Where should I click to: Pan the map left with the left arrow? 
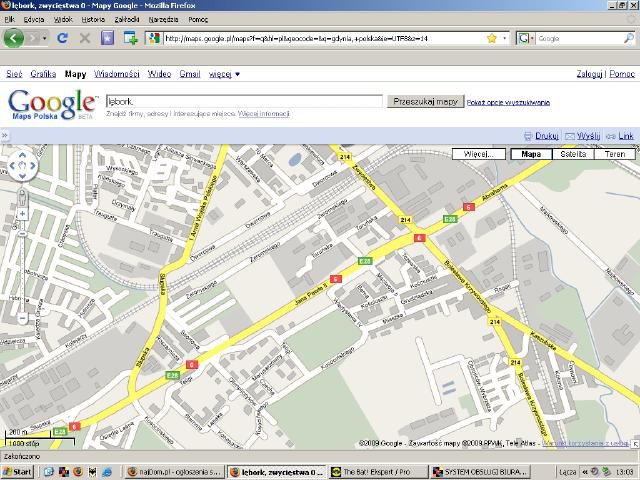tap(12, 165)
